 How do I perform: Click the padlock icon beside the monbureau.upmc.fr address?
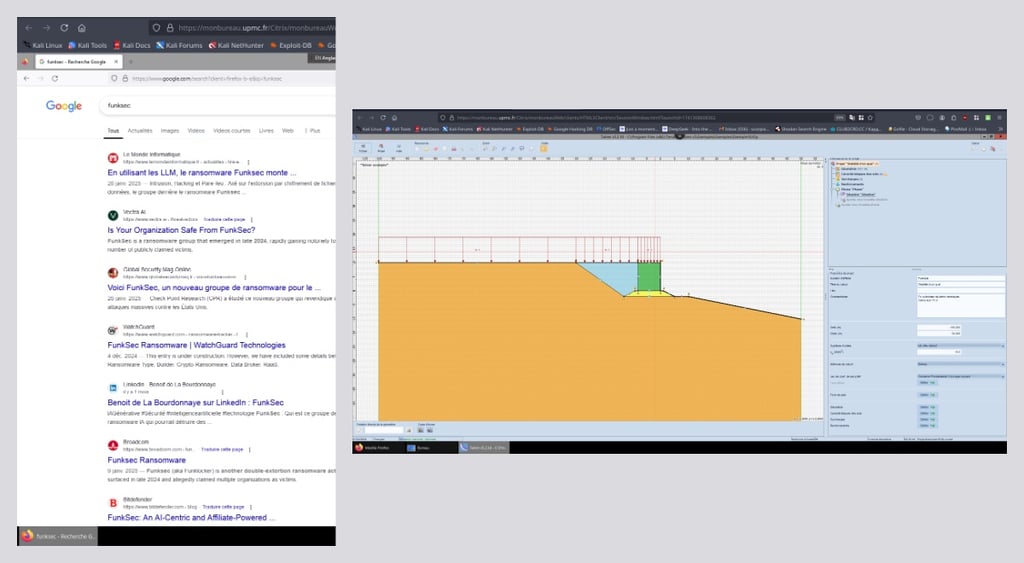[170, 28]
